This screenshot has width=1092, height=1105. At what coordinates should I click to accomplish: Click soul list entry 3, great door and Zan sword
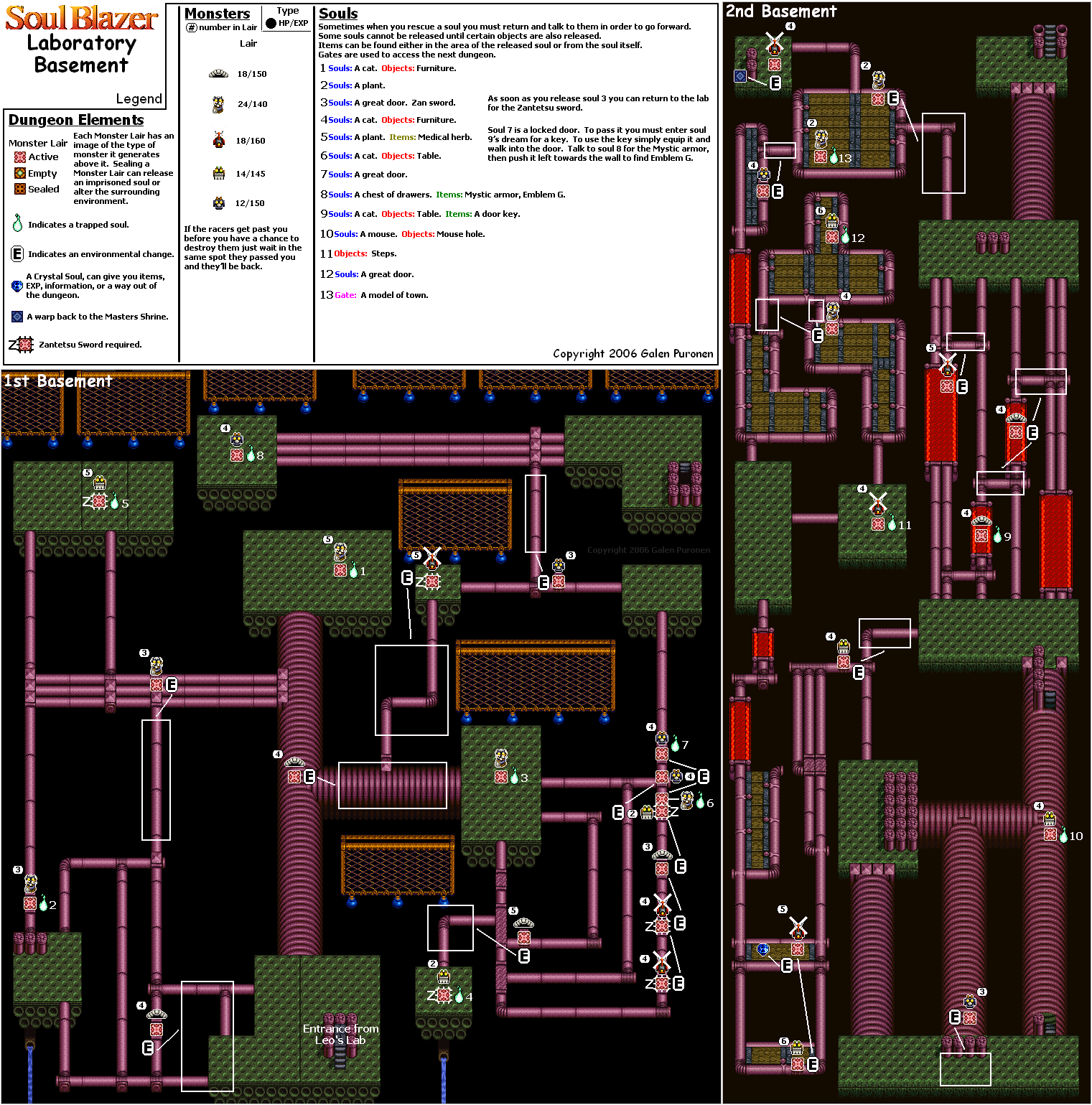[x=388, y=103]
